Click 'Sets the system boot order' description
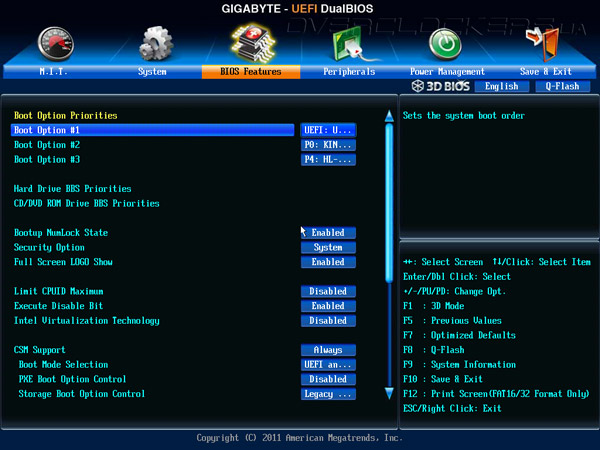 464,116
